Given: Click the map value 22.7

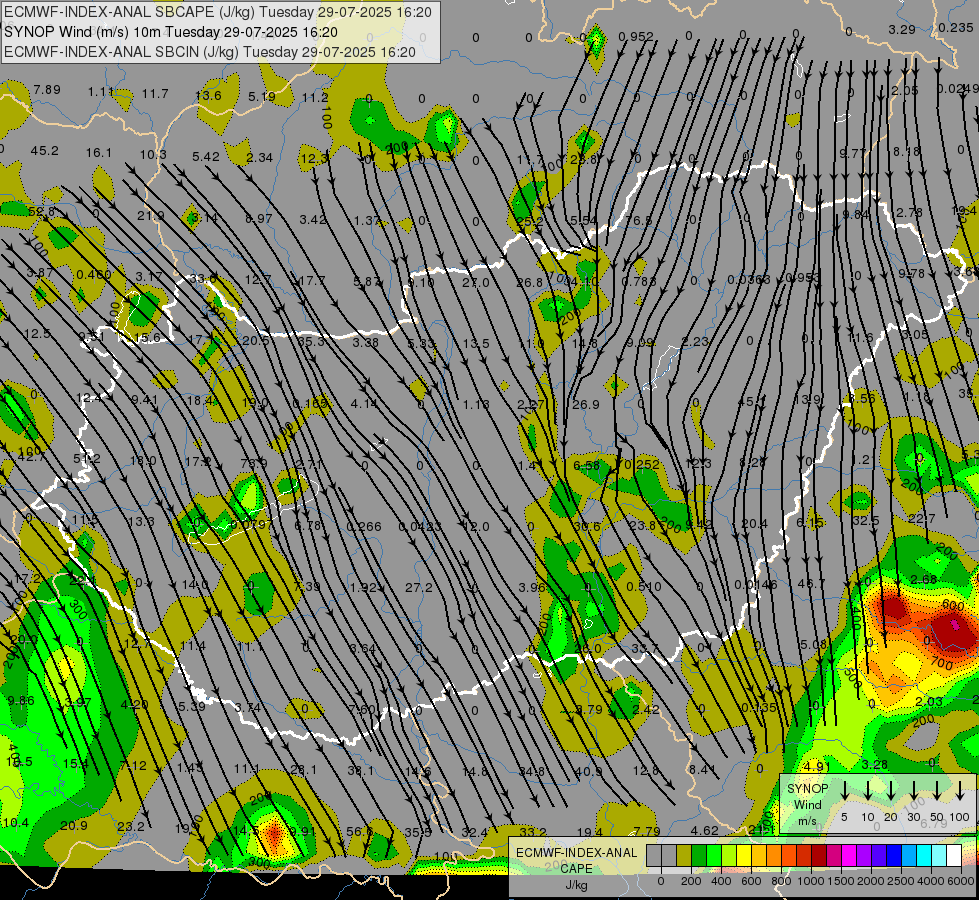Looking at the screenshot, I should point(922,518).
